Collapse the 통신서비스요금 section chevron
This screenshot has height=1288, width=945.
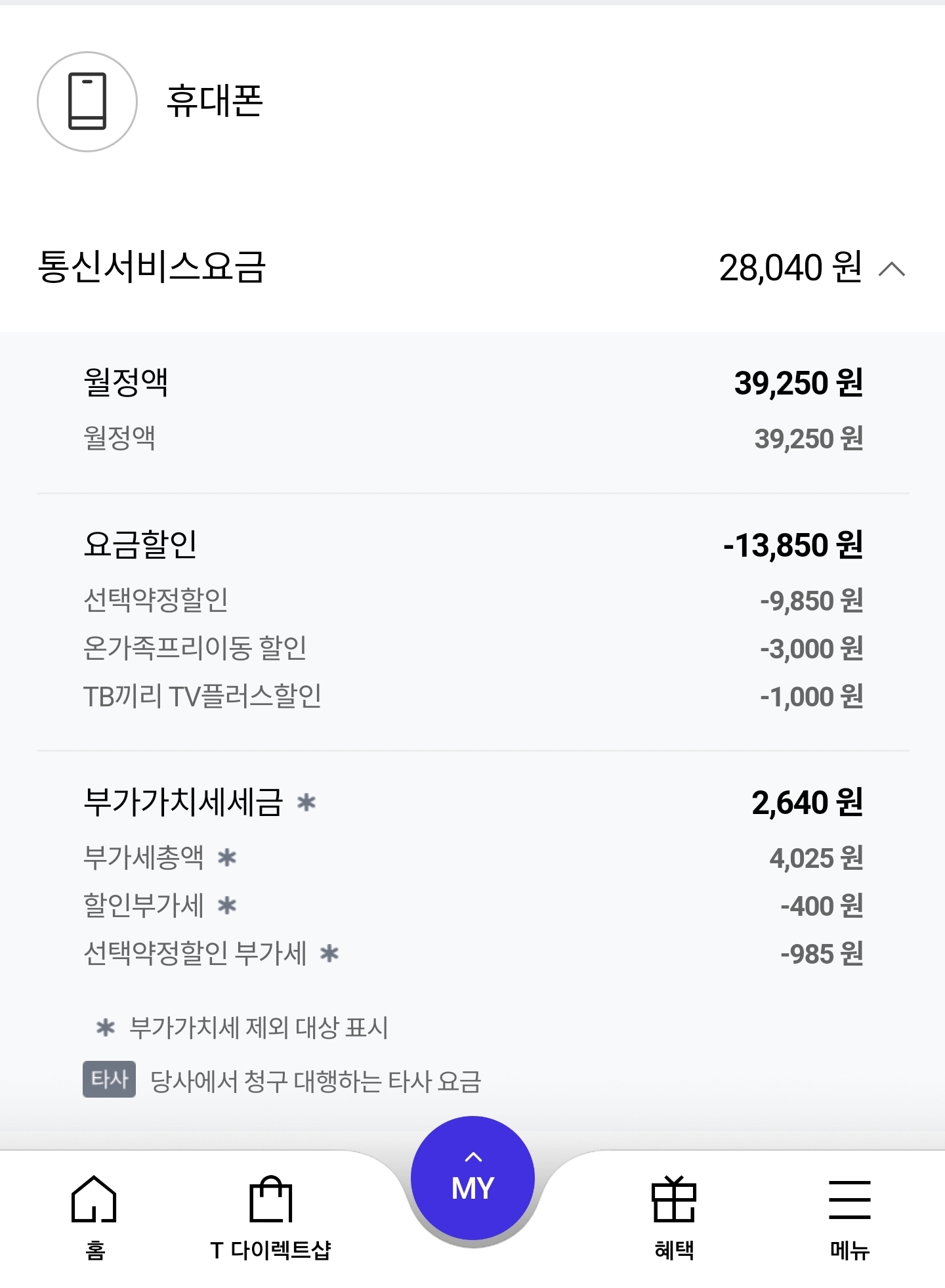tap(892, 268)
